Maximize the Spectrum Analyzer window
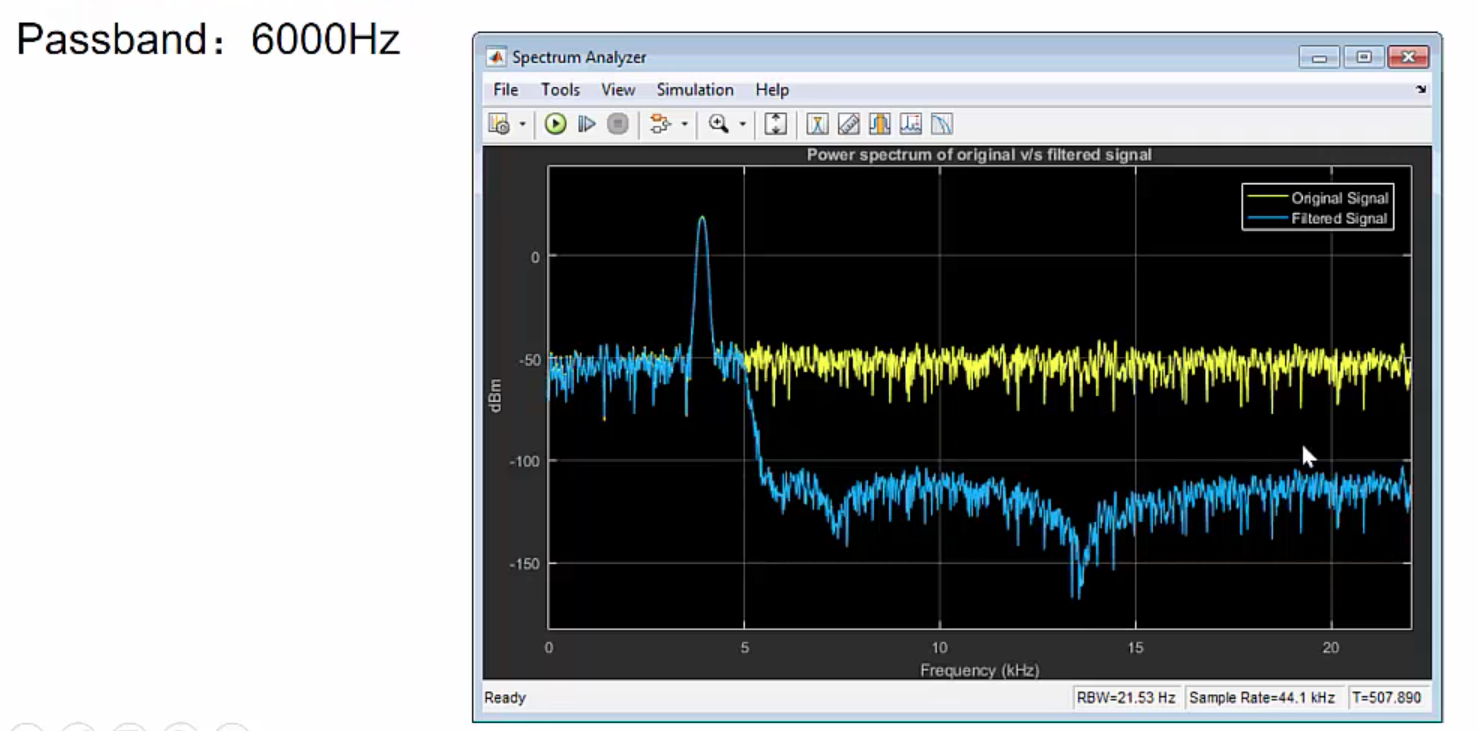The image size is (1478, 731). (1363, 57)
